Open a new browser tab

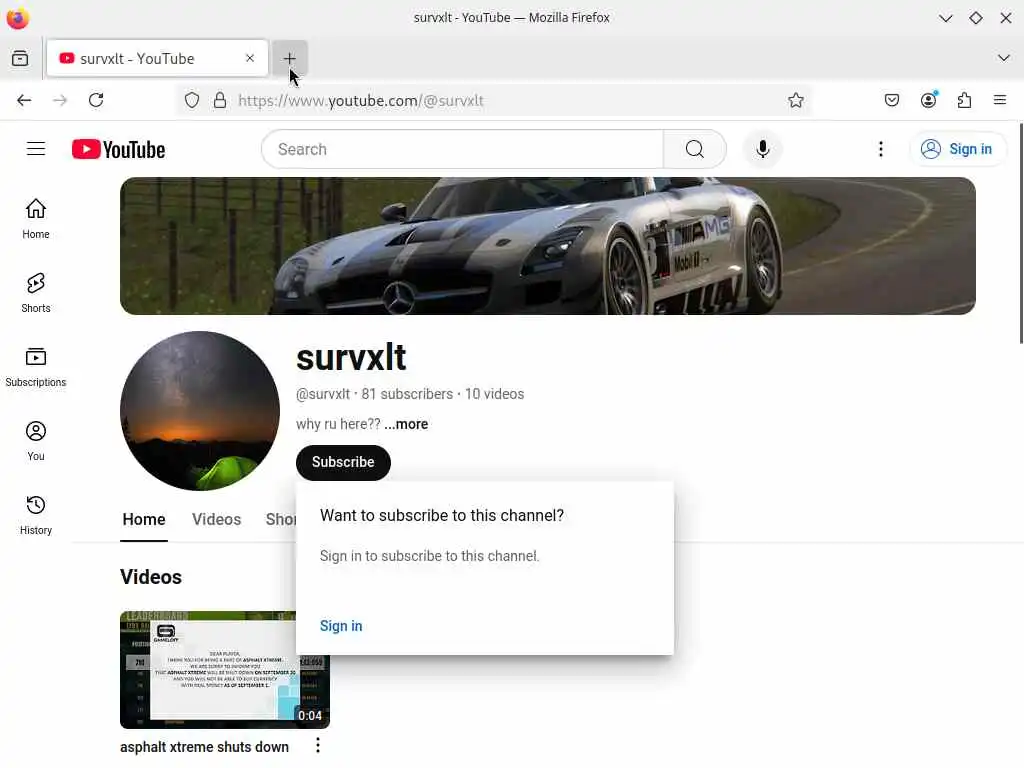[x=289, y=58]
